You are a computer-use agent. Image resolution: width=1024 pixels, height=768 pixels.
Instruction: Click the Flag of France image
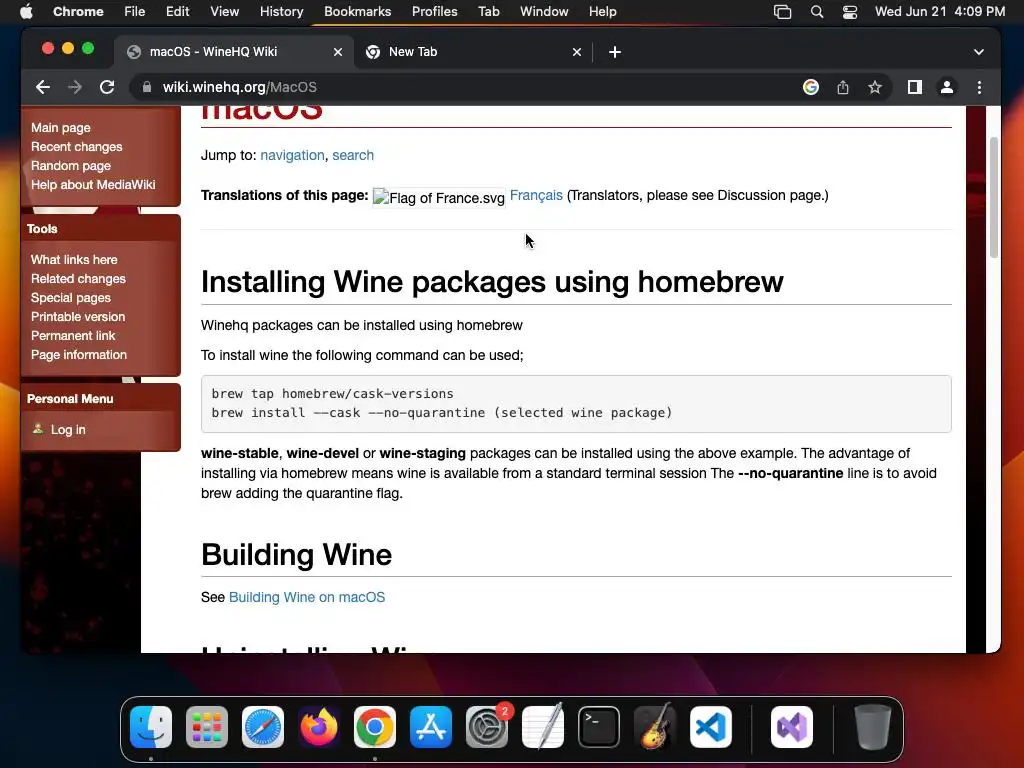pos(438,198)
